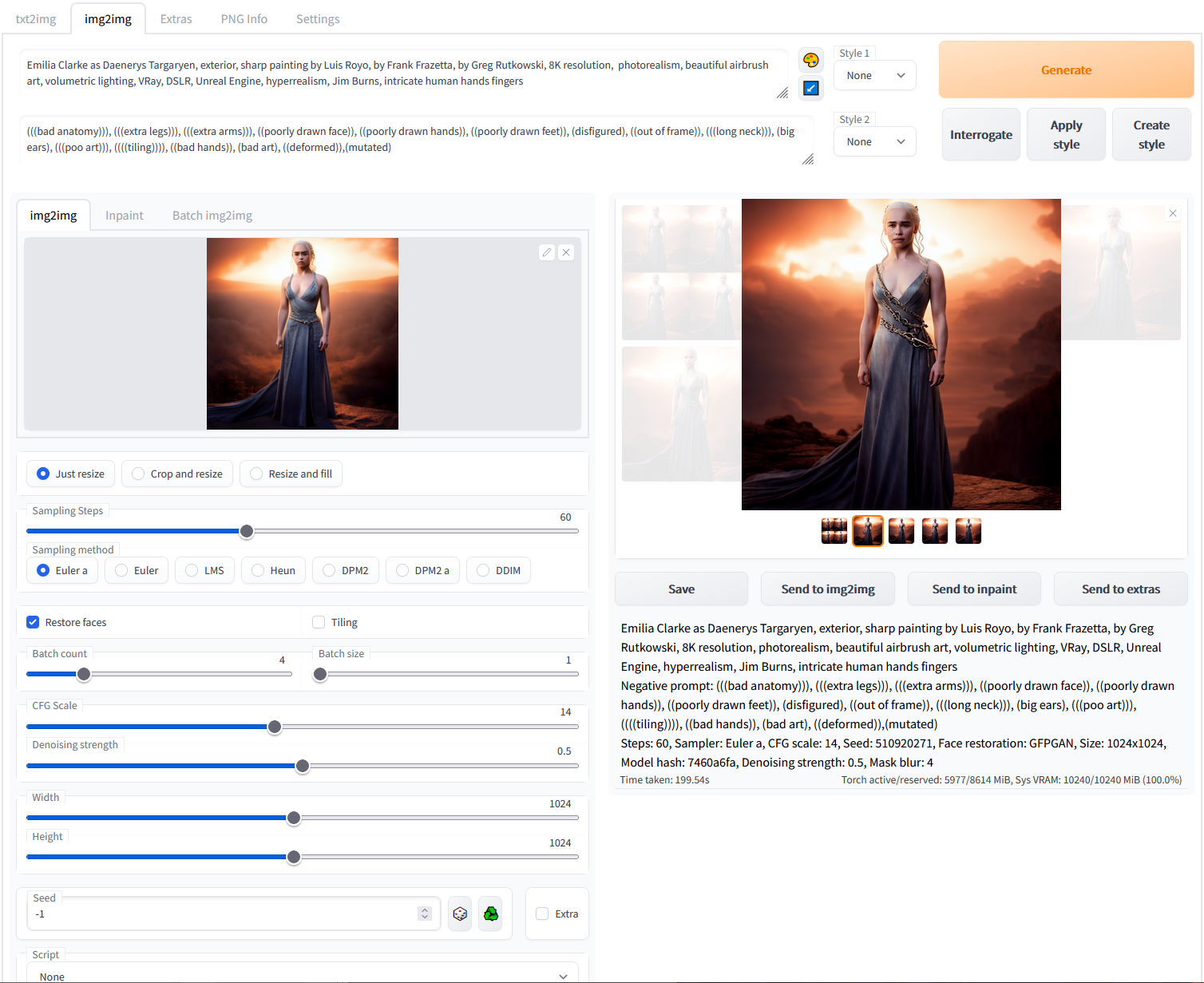Image resolution: width=1204 pixels, height=983 pixels.
Task: Disable the Restore faces checkbox
Action: (x=33, y=622)
